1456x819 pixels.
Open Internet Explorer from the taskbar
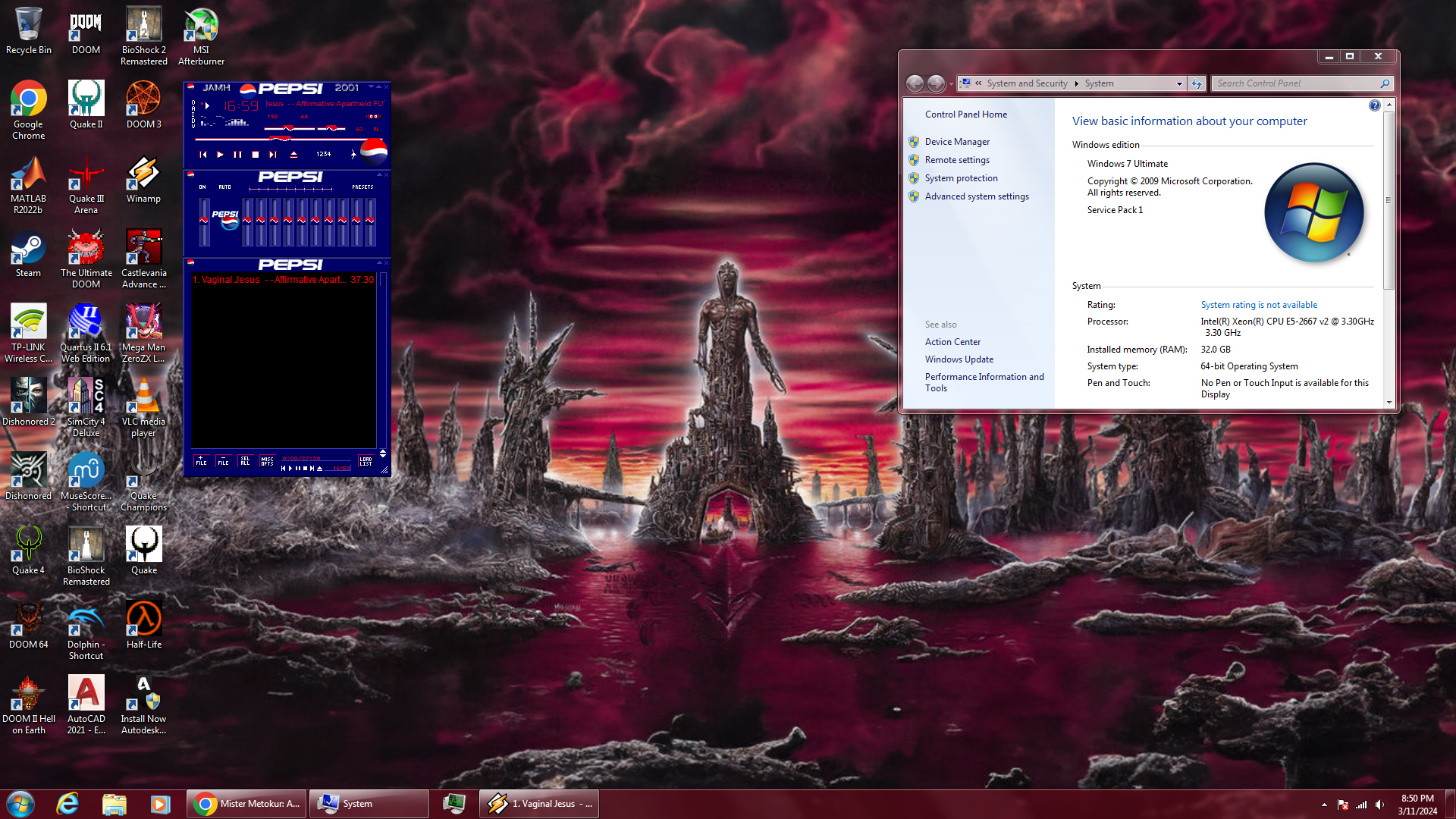67,804
